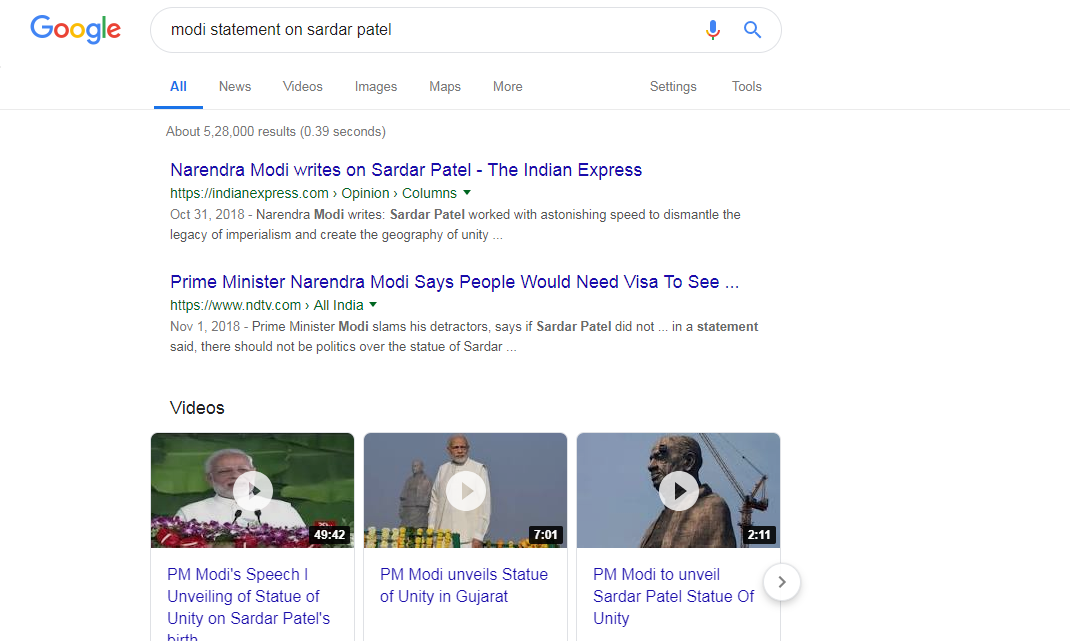The height and width of the screenshot is (641, 1070).
Task: Expand dropdown arrow next to ndtv.com All India
Action: pyautogui.click(x=373, y=304)
